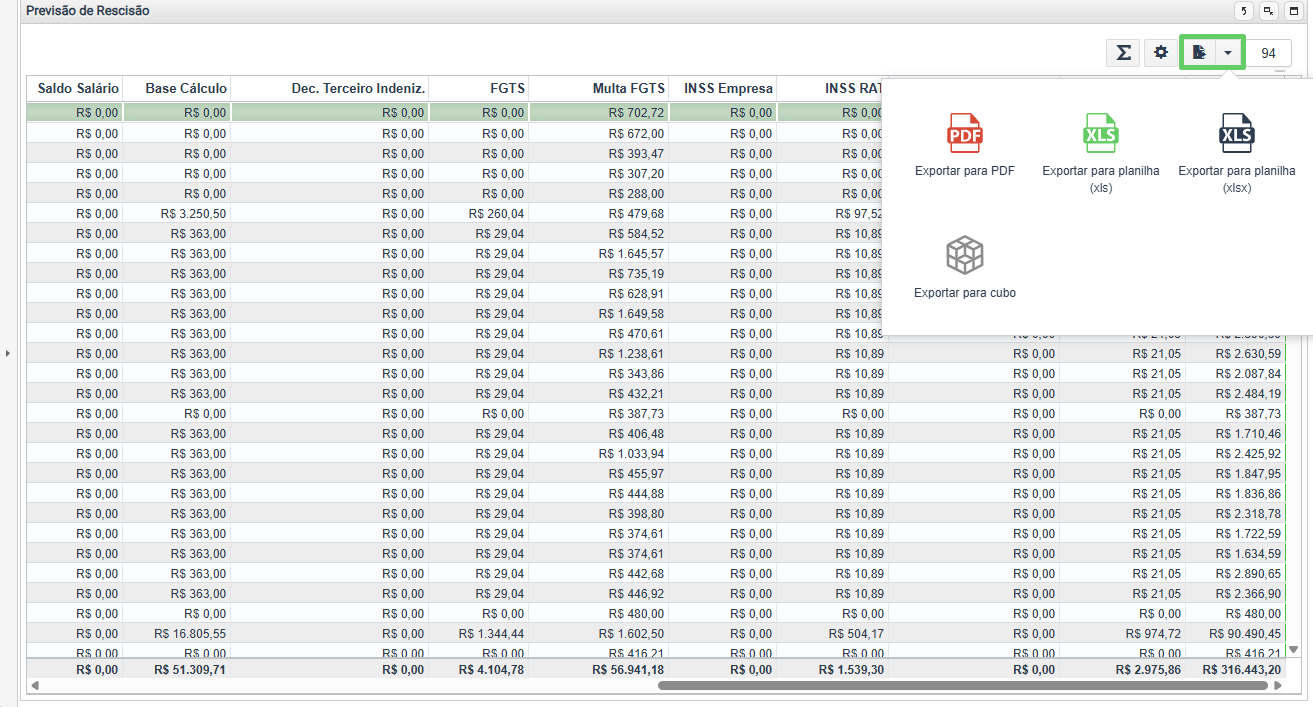Viewport: 1313px width, 707px height.
Task: Expand the export options dropdown arrow
Action: pyautogui.click(x=1228, y=53)
